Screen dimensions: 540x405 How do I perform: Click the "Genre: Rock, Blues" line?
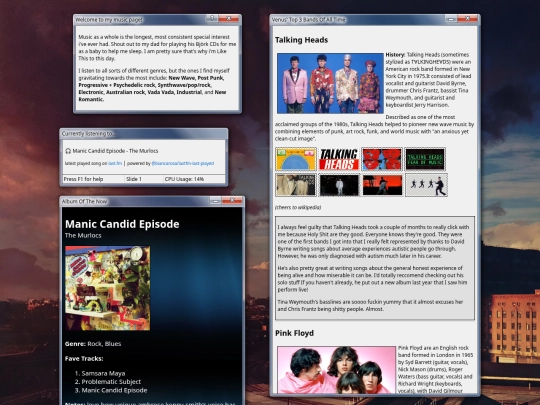93,344
